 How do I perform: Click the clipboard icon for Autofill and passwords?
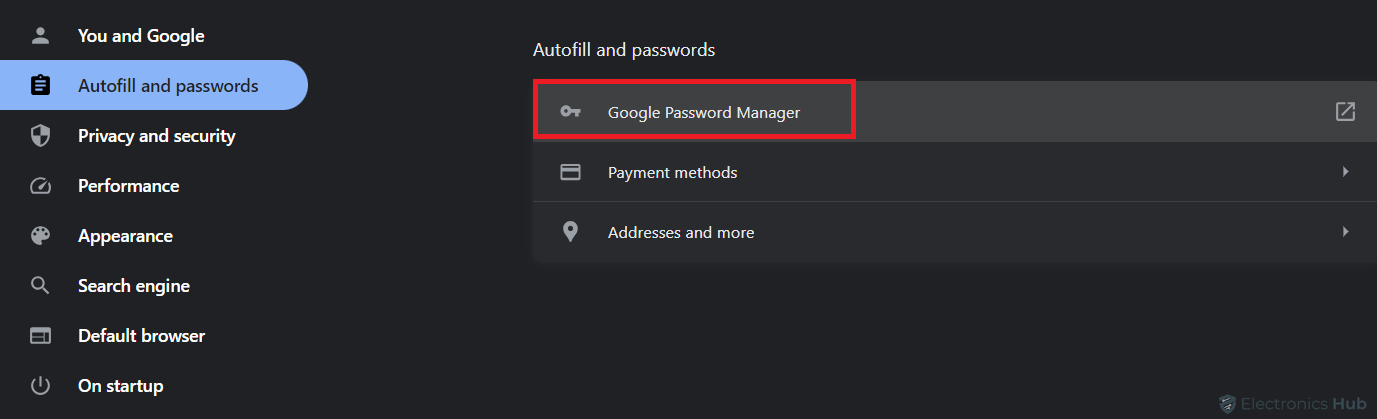click(x=40, y=85)
